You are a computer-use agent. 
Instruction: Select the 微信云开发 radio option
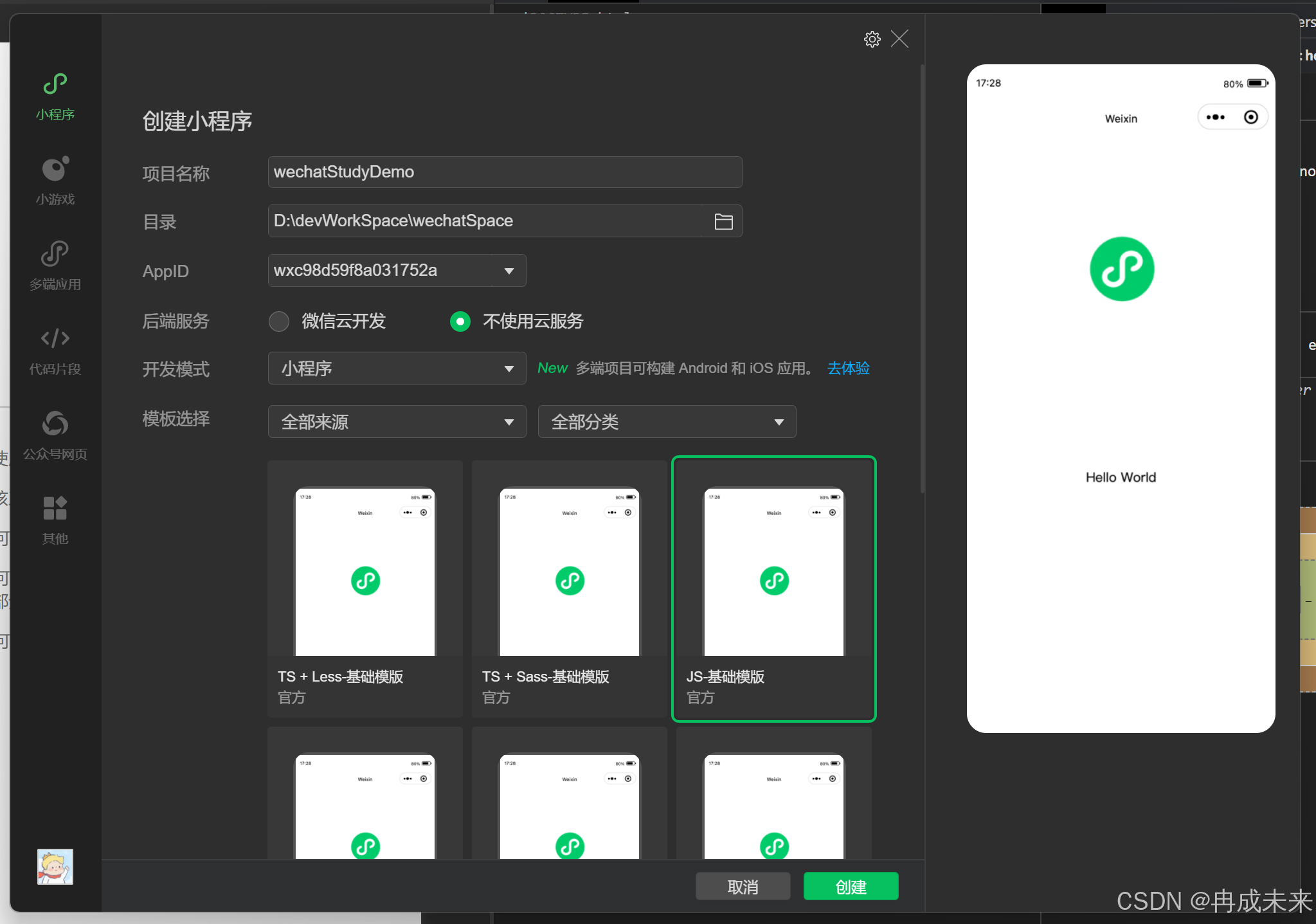(279, 322)
